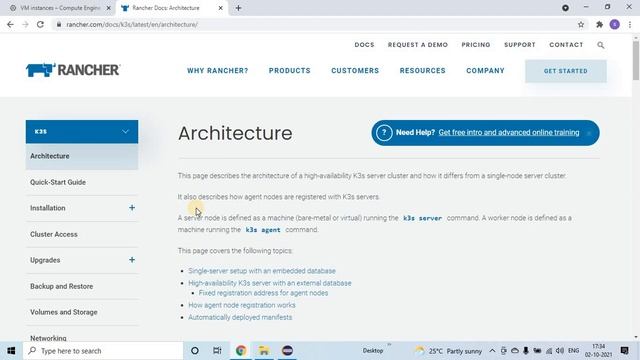Screen dimensions: 640x360
Task: Go back with the browser back arrow
Action: click(10, 24)
